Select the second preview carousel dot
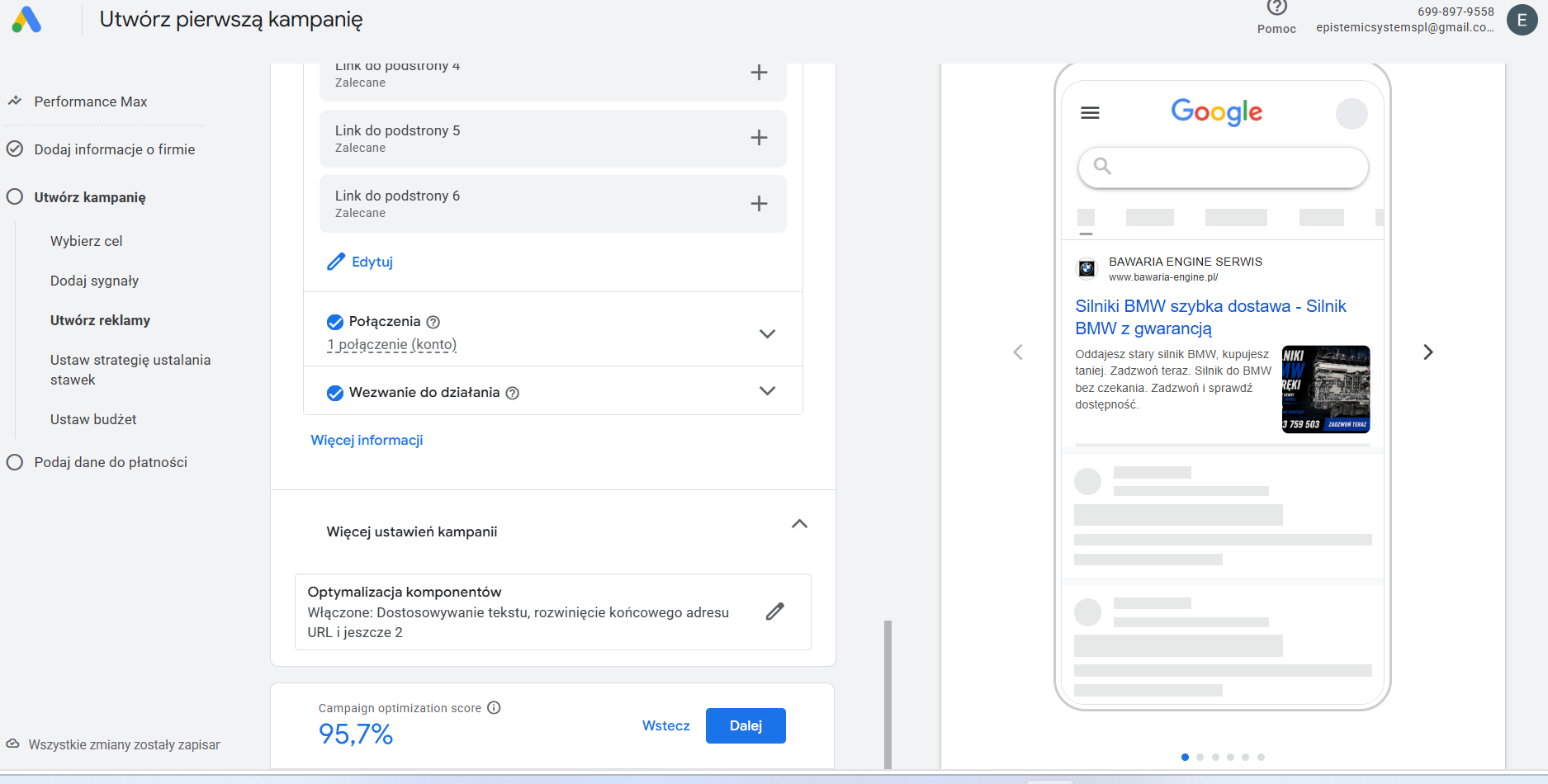Screen dimensions: 1548x784 point(1200,757)
